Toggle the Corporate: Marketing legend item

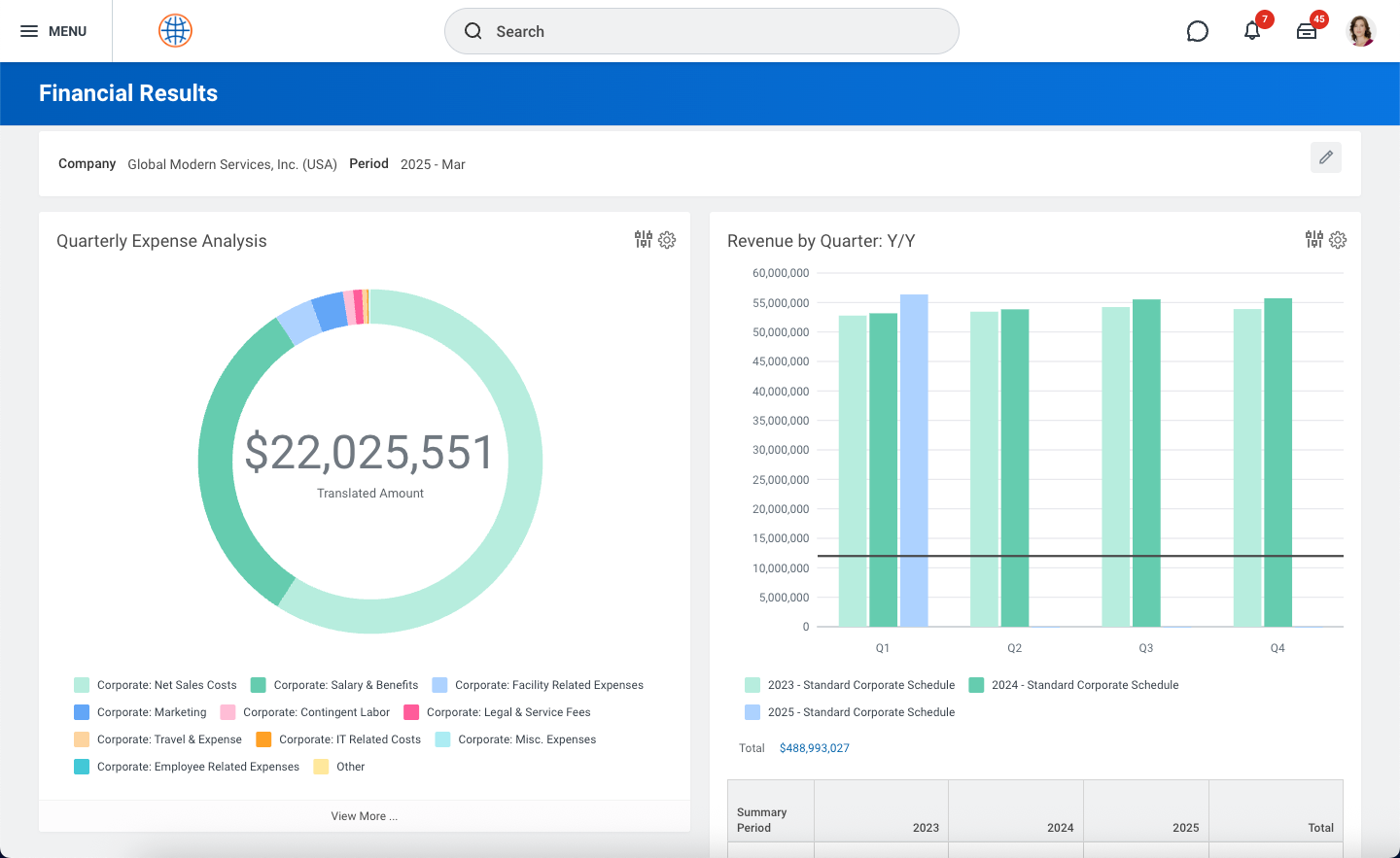pos(152,712)
